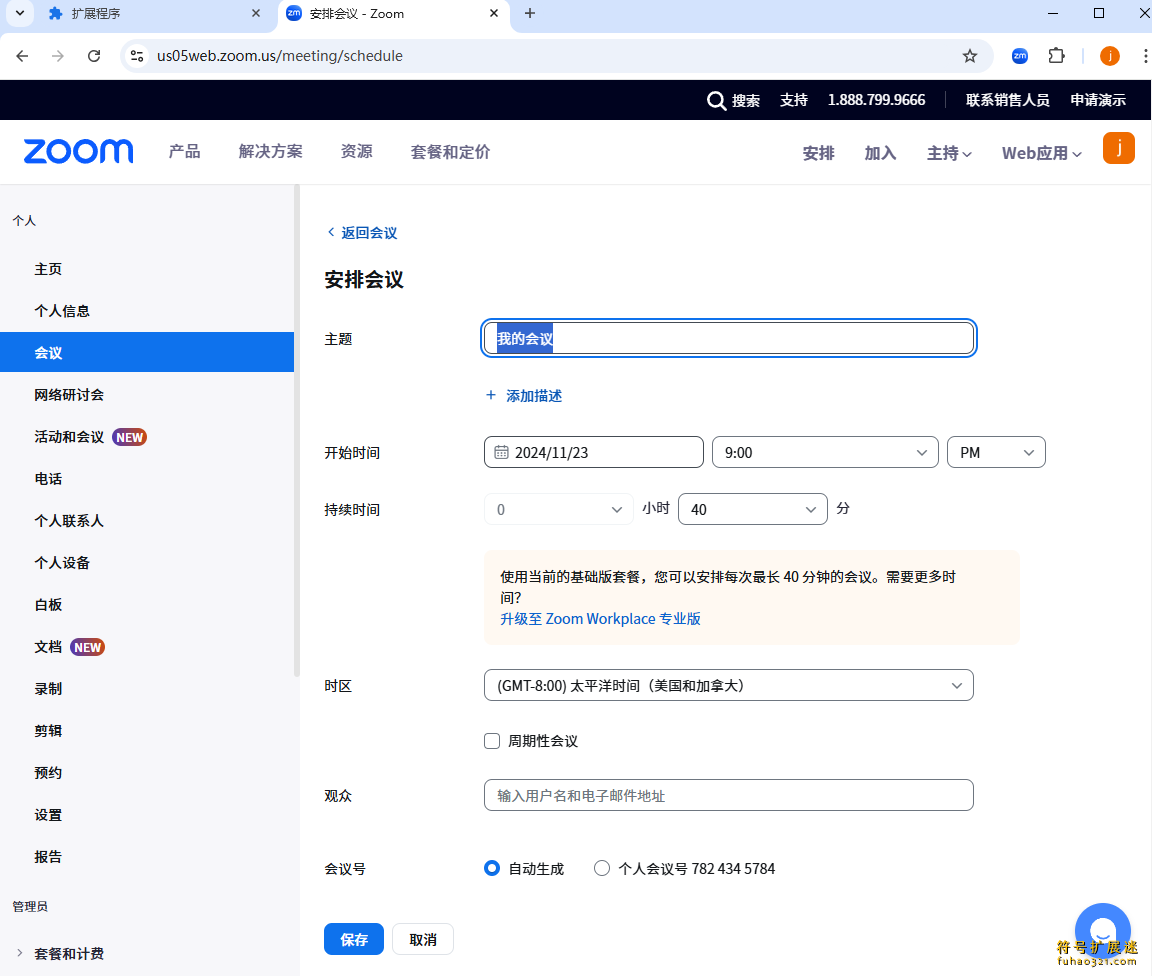Open 套餐和定价 in top navigation

(450, 151)
